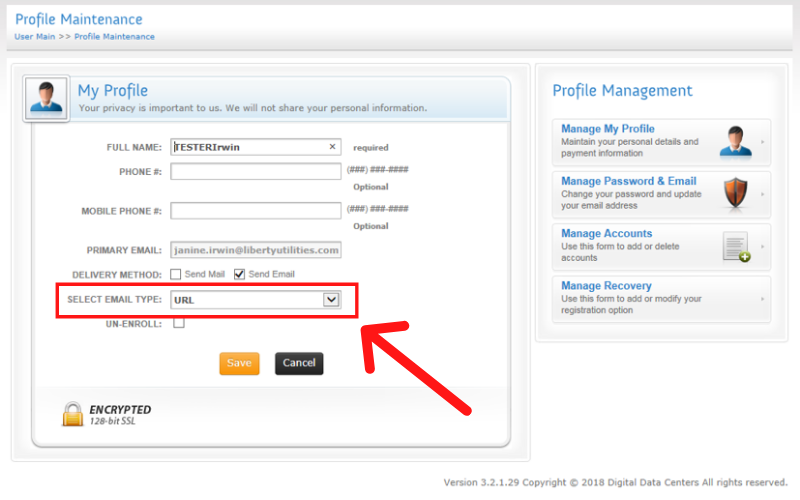This screenshot has height=500, width=800.
Task: Click into the Mobile Phone # field
Action: coord(256,211)
